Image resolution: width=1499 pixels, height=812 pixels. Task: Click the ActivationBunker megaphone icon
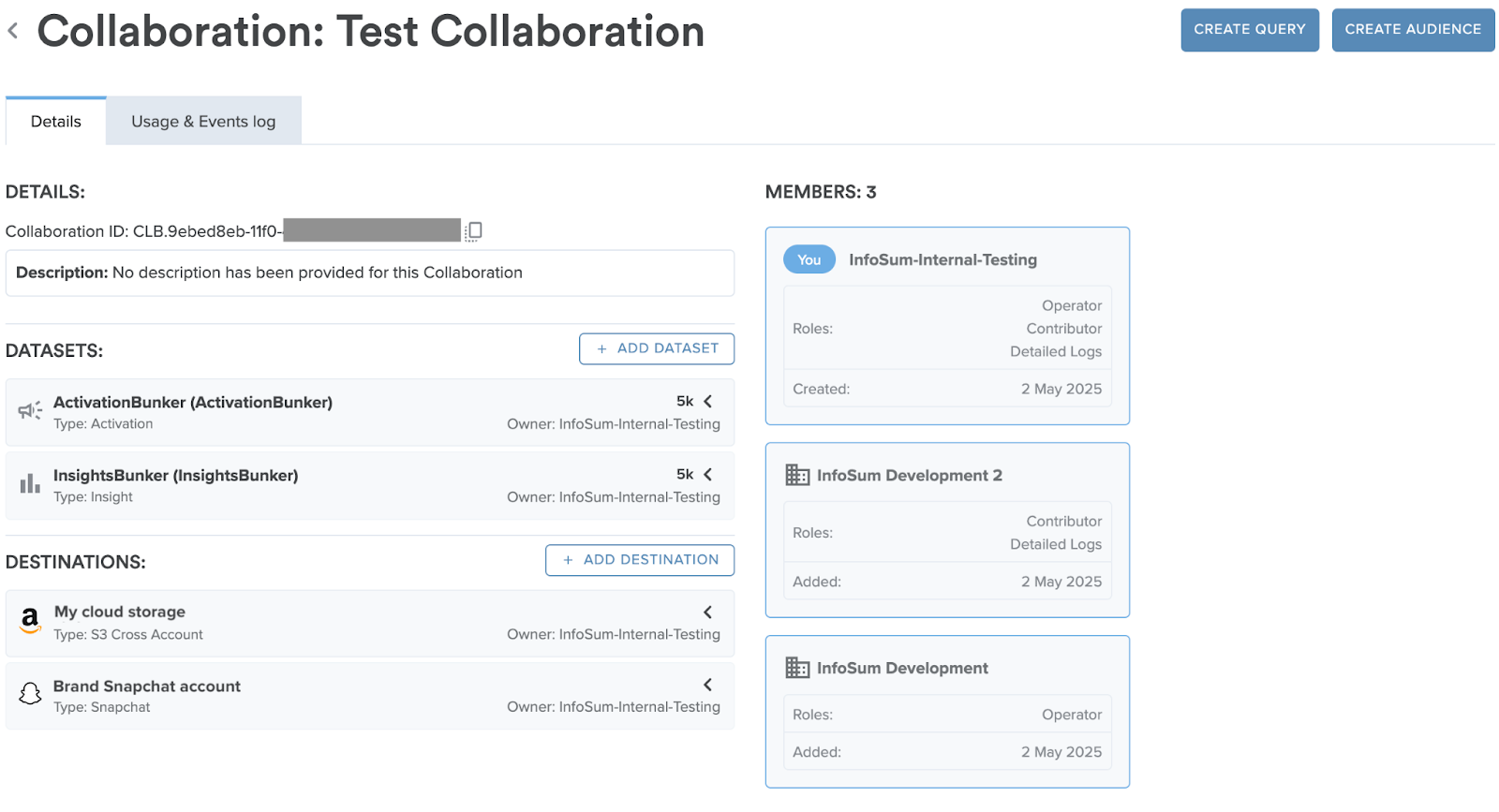click(x=30, y=411)
